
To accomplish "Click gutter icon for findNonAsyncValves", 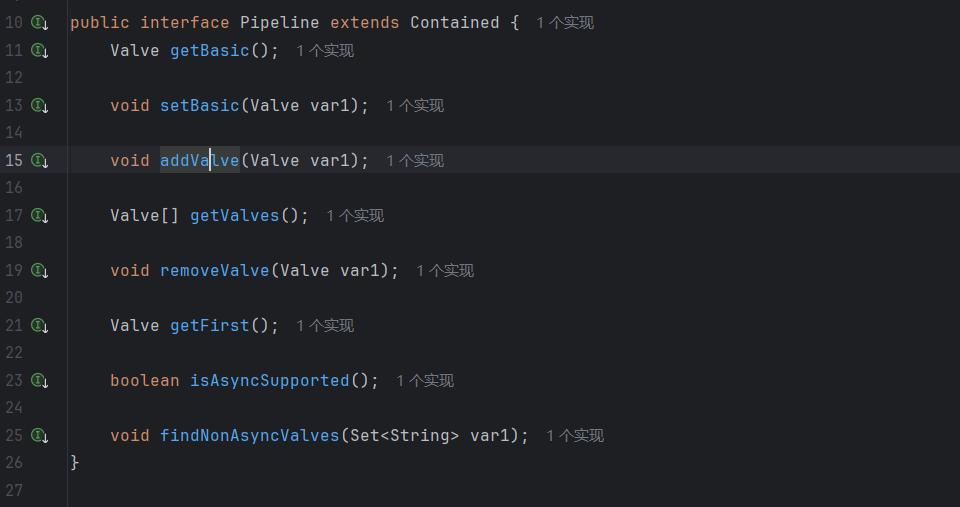I will (40, 435).
